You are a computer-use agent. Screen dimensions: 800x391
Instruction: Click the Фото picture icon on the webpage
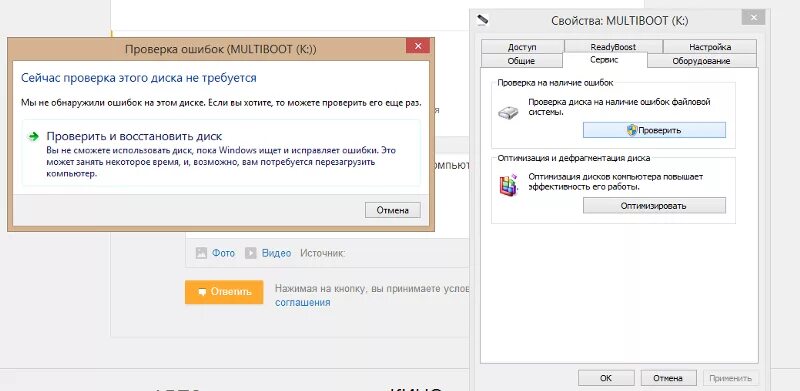(x=202, y=253)
